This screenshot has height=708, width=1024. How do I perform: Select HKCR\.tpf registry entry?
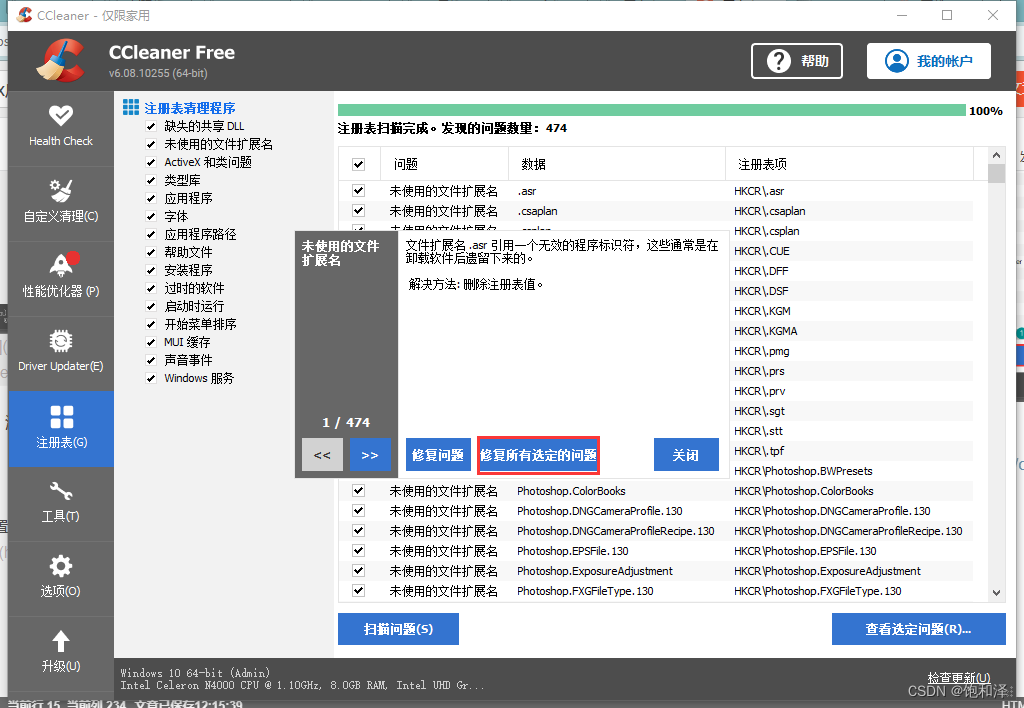coord(759,451)
